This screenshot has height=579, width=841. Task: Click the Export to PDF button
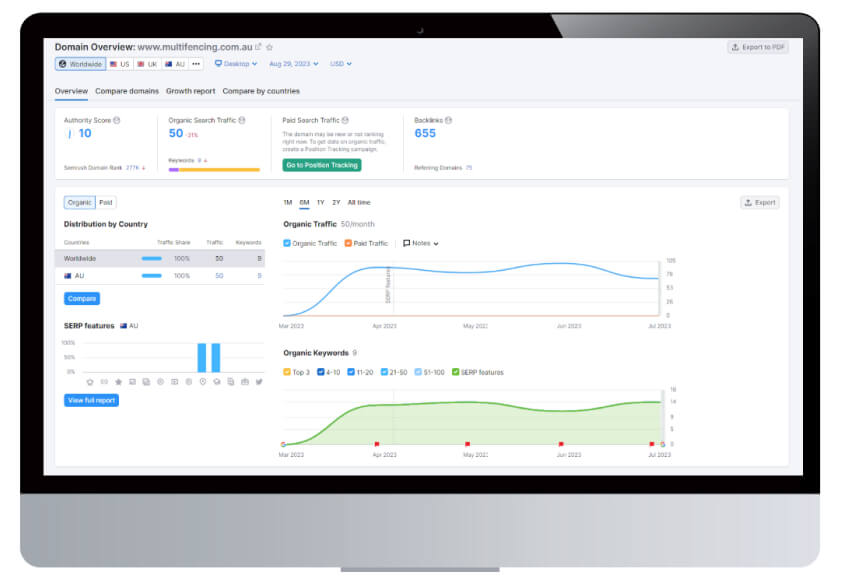pyautogui.click(x=758, y=47)
